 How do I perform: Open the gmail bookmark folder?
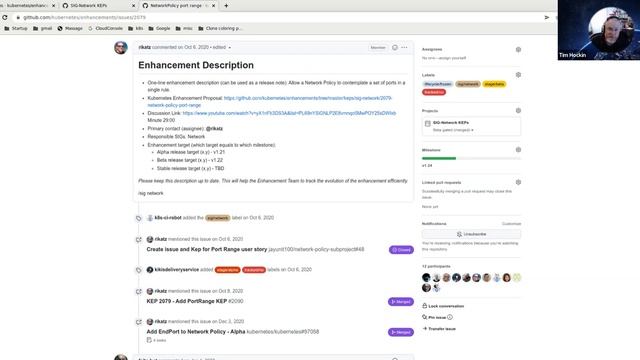tap(42, 29)
